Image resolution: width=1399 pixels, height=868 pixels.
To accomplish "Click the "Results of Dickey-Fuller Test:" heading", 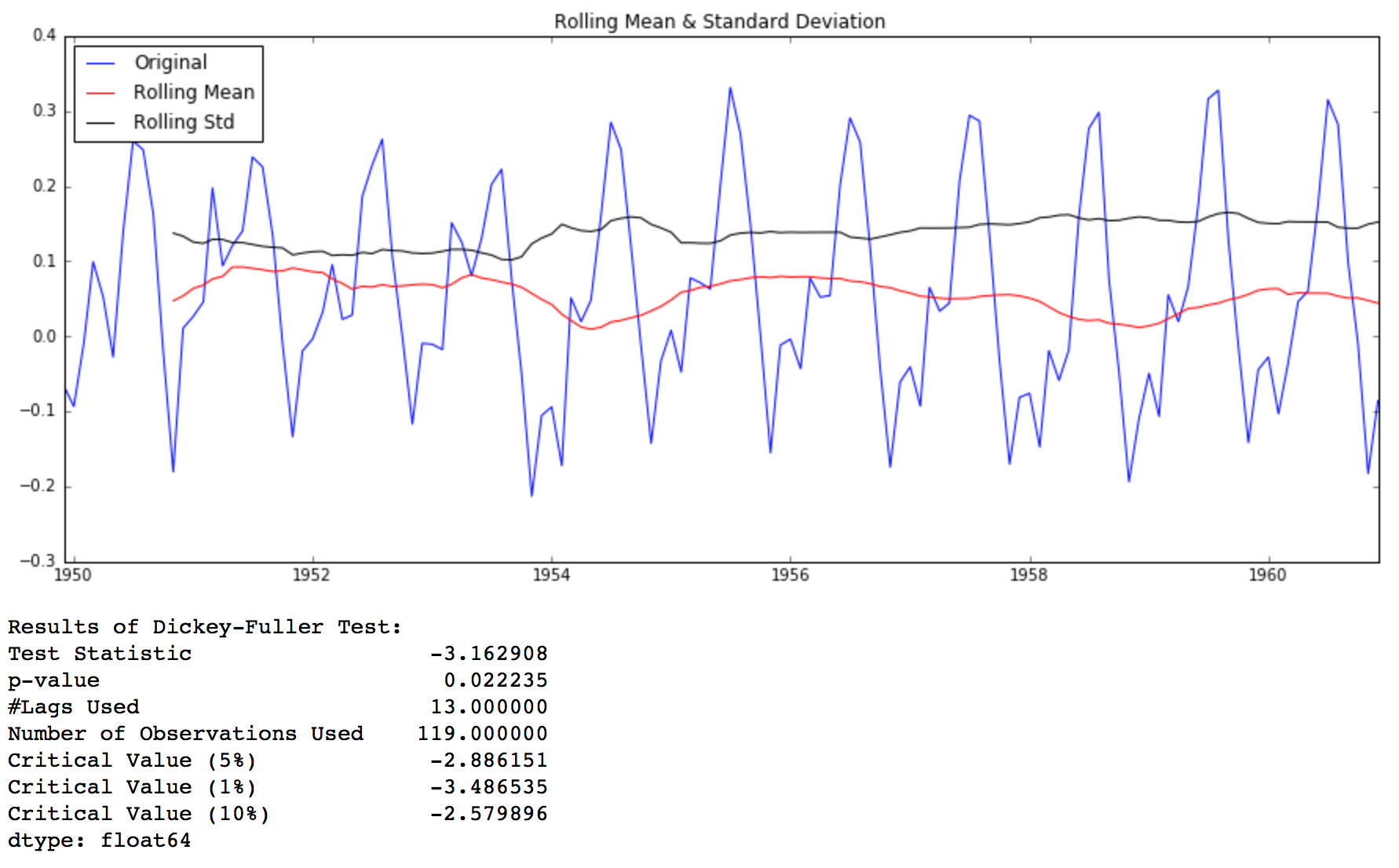I will 204,627.
